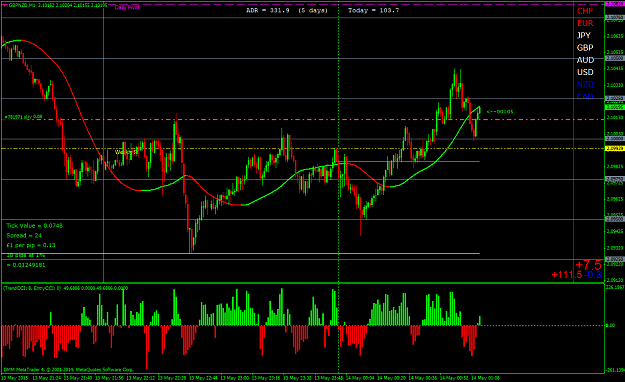Click the grey 2.10500 round-number price tag
This screenshot has width=625, height=382.
[615, 58]
